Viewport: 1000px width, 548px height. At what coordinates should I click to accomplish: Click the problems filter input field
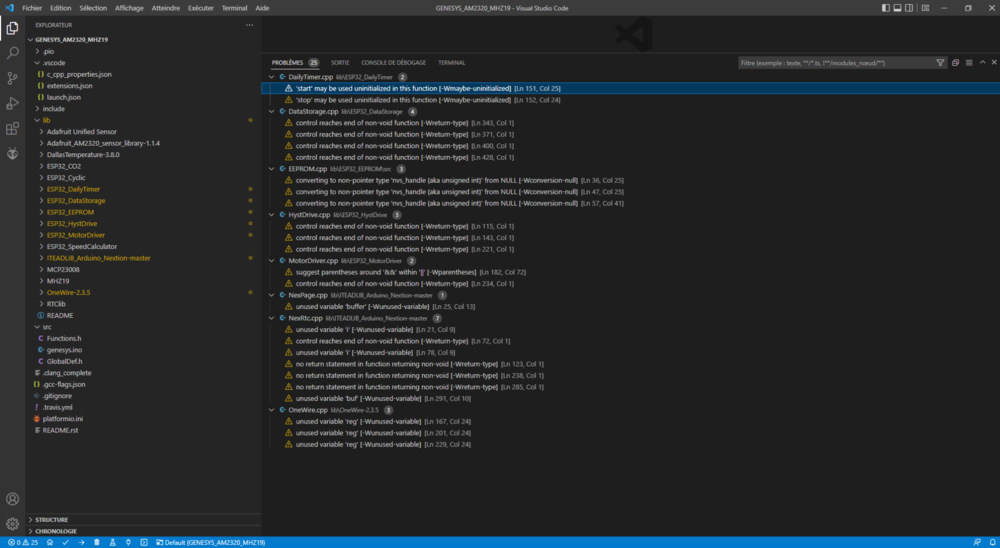click(835, 63)
